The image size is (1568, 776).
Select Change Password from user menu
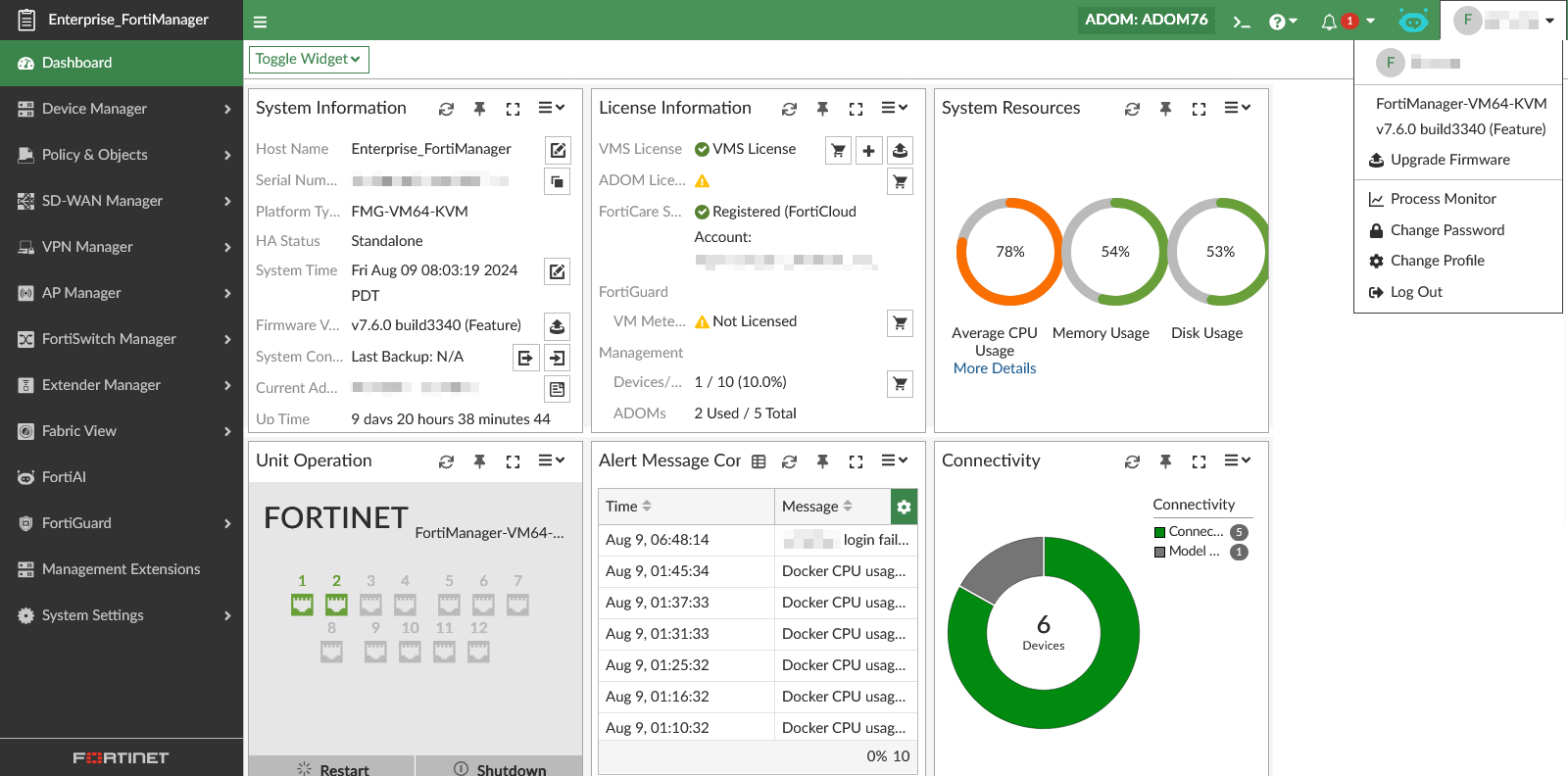[x=1446, y=230]
